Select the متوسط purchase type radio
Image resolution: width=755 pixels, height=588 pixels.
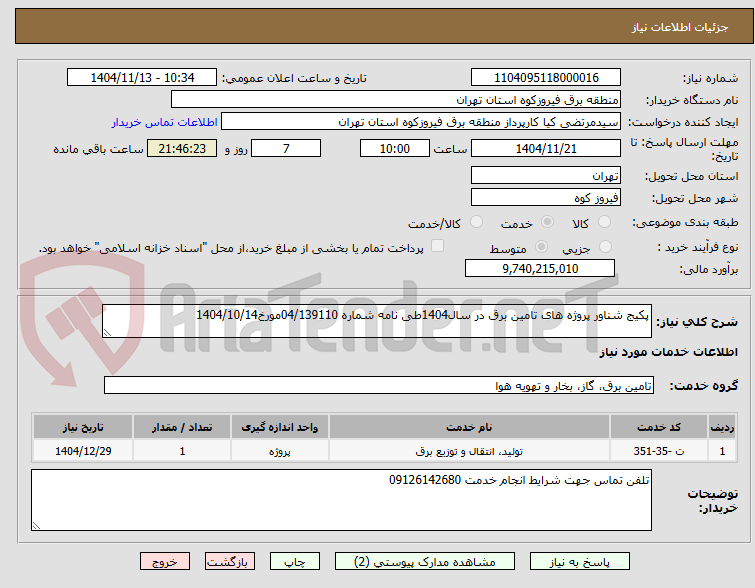click(x=541, y=247)
